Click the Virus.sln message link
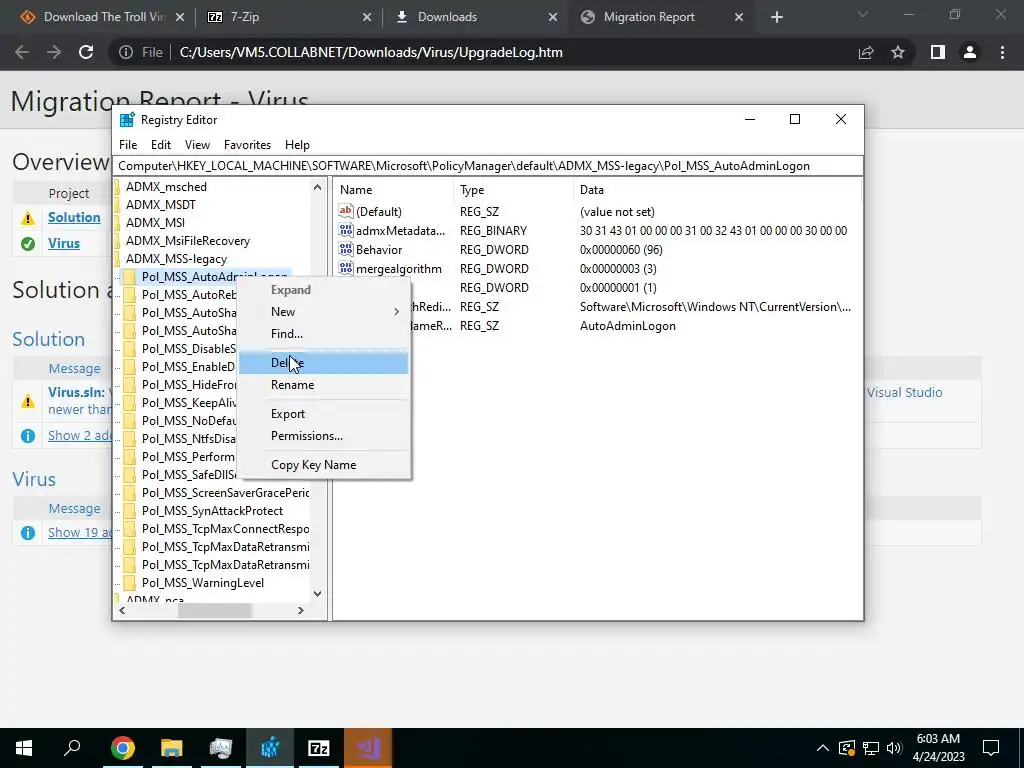This screenshot has height=768, width=1024. click(76, 392)
